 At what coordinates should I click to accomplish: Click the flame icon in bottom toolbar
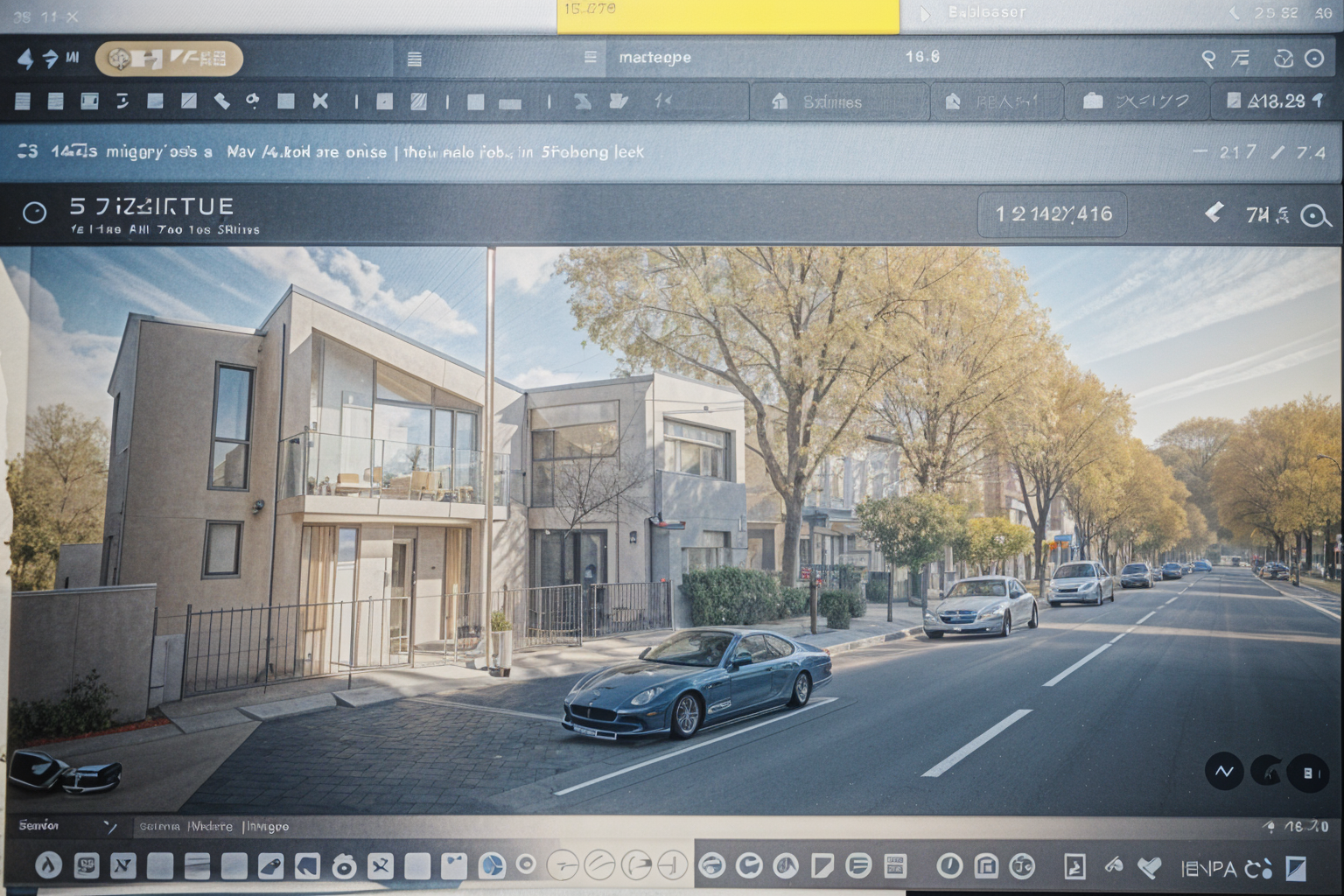click(49, 866)
